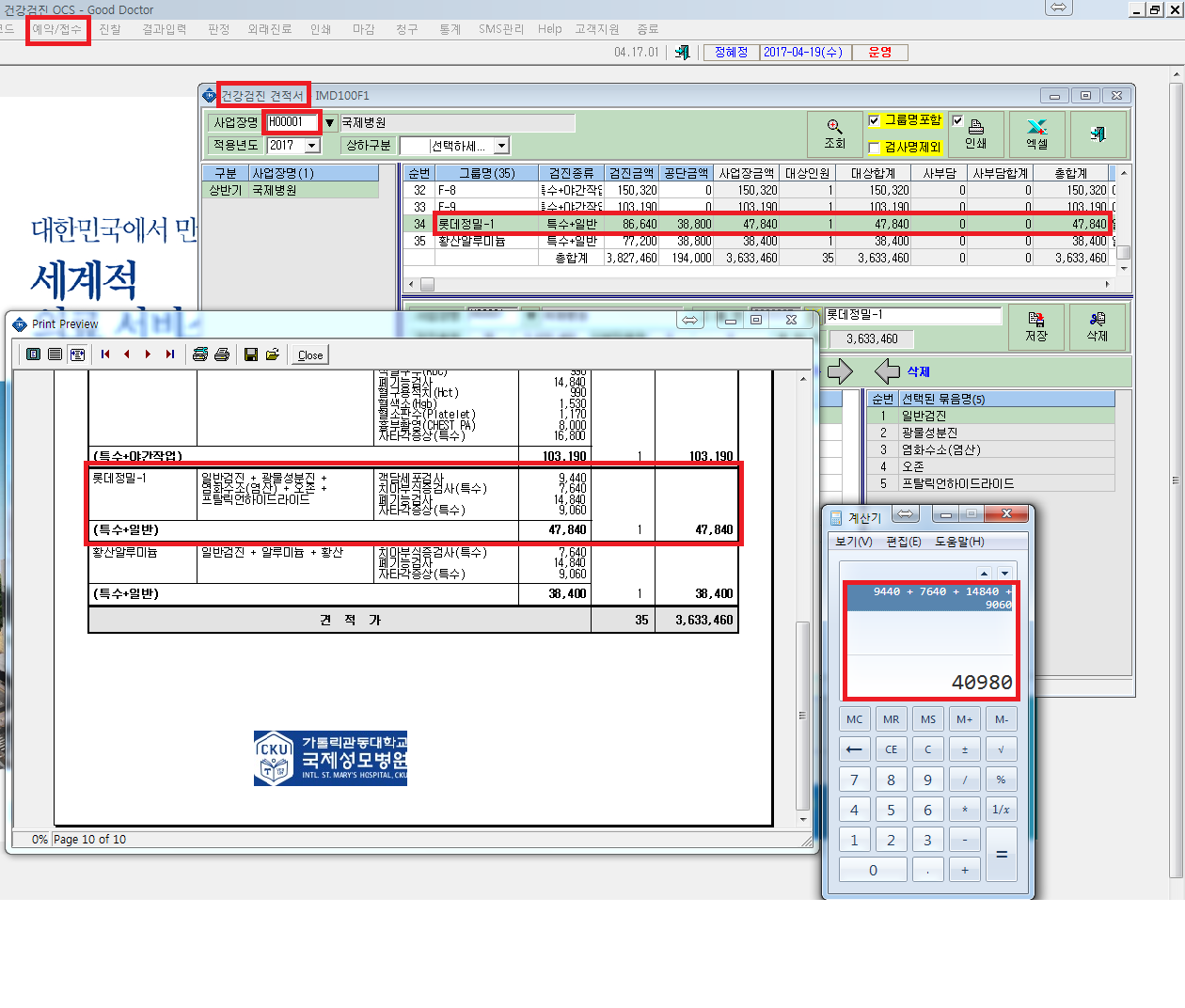The width and height of the screenshot is (1185, 1008).
Task: Open the 결과입력 menu
Action: 165,29
